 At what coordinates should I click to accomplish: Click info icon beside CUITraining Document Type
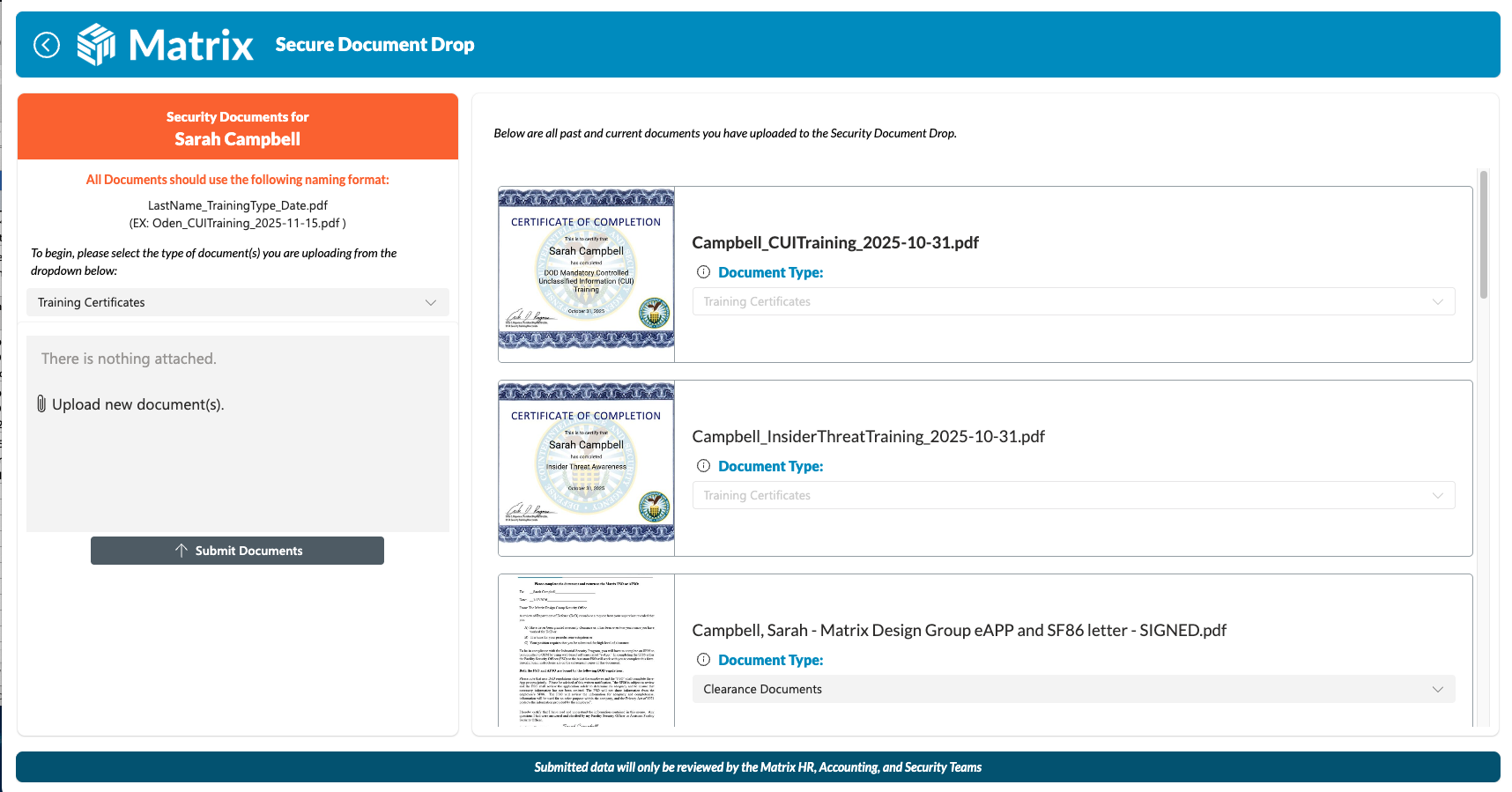[x=703, y=272]
